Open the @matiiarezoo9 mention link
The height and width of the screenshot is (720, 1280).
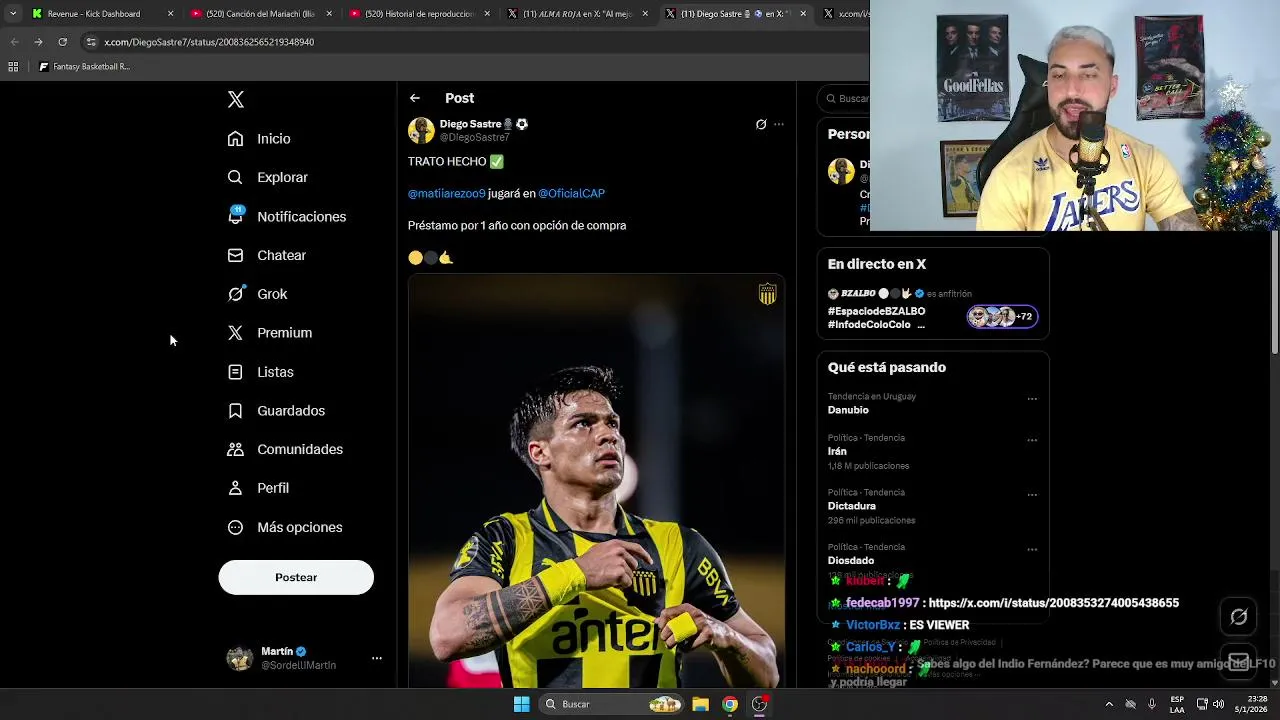pyautogui.click(x=446, y=193)
